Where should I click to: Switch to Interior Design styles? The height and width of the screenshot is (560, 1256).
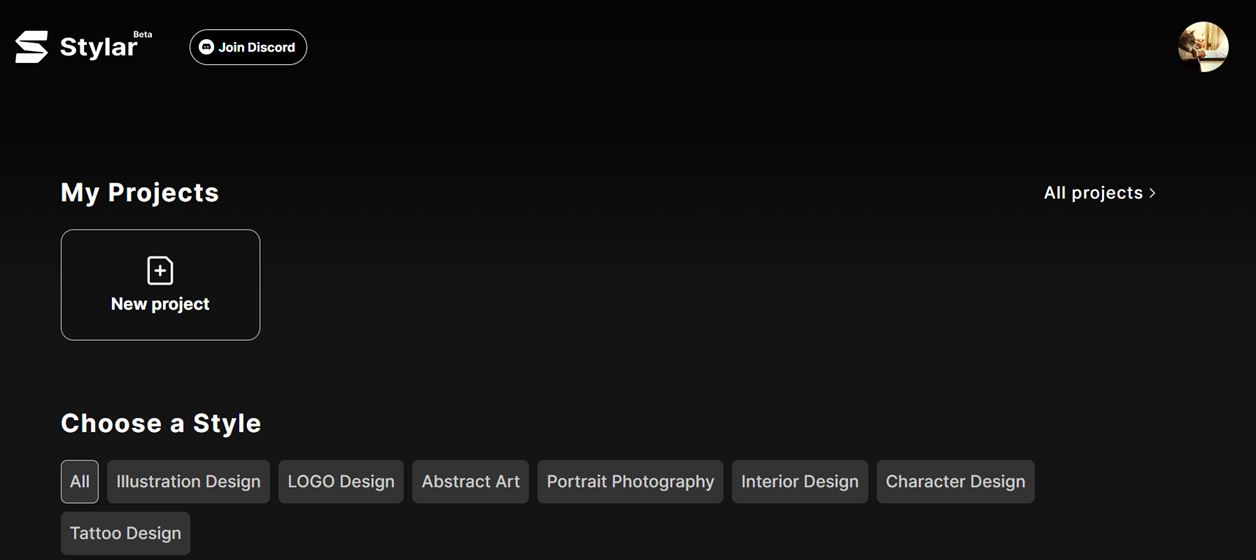(x=800, y=481)
